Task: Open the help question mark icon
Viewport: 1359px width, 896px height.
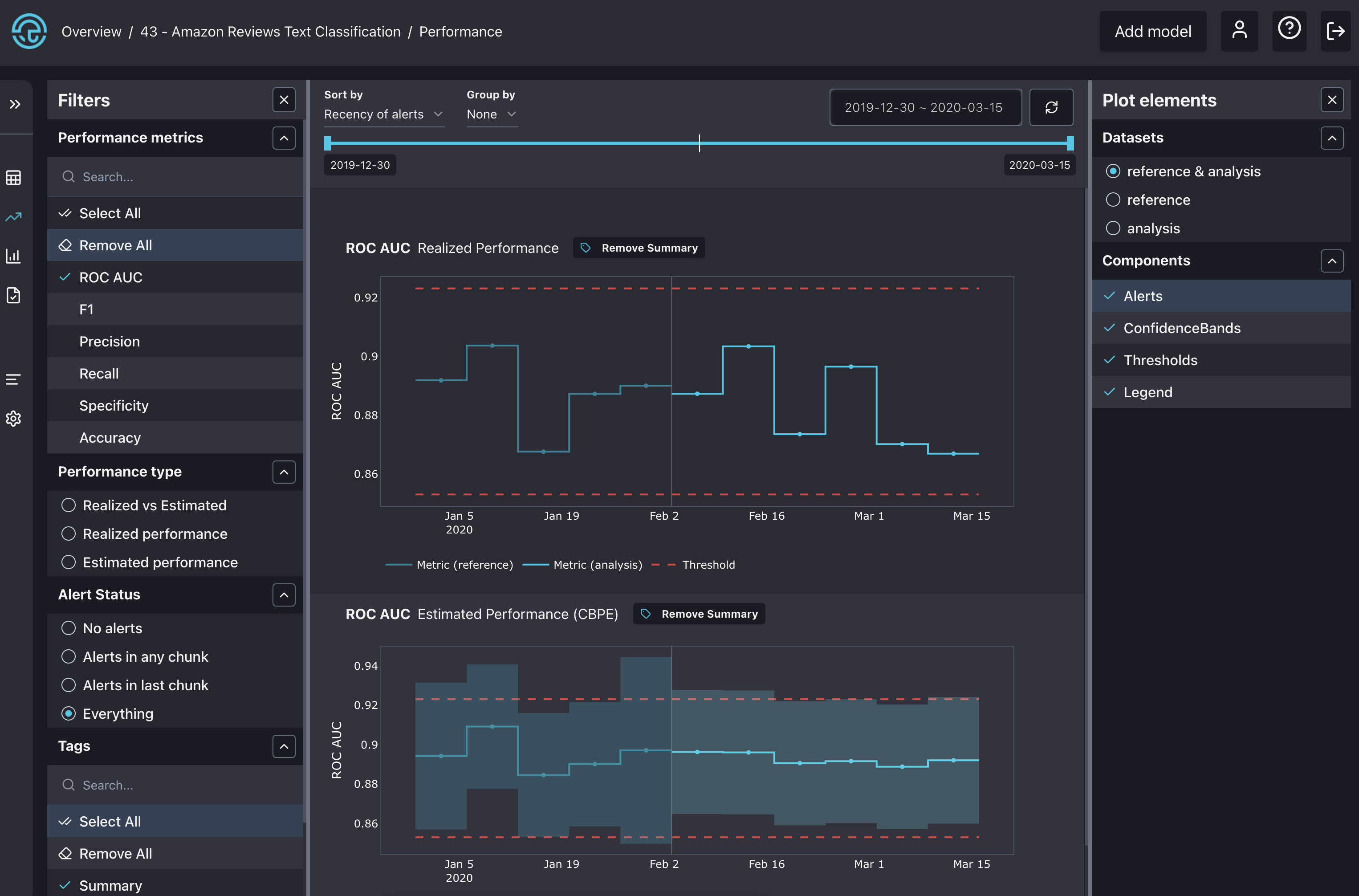Action: click(x=1289, y=29)
